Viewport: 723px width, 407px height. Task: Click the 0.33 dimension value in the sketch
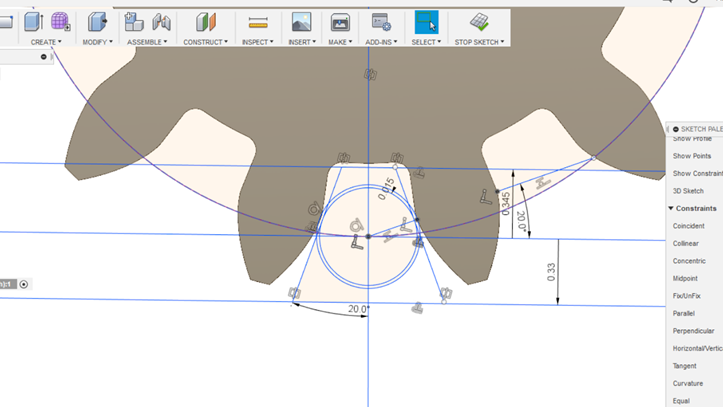point(551,271)
